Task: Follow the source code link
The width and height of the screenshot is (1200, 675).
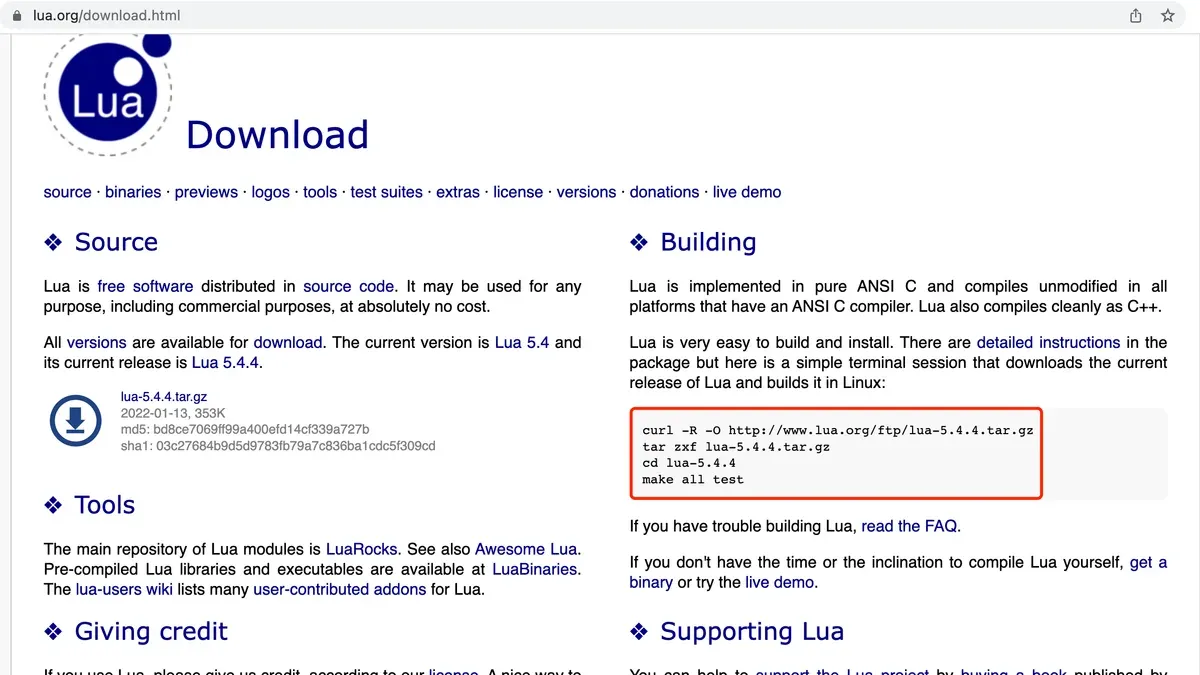Action: tap(349, 286)
